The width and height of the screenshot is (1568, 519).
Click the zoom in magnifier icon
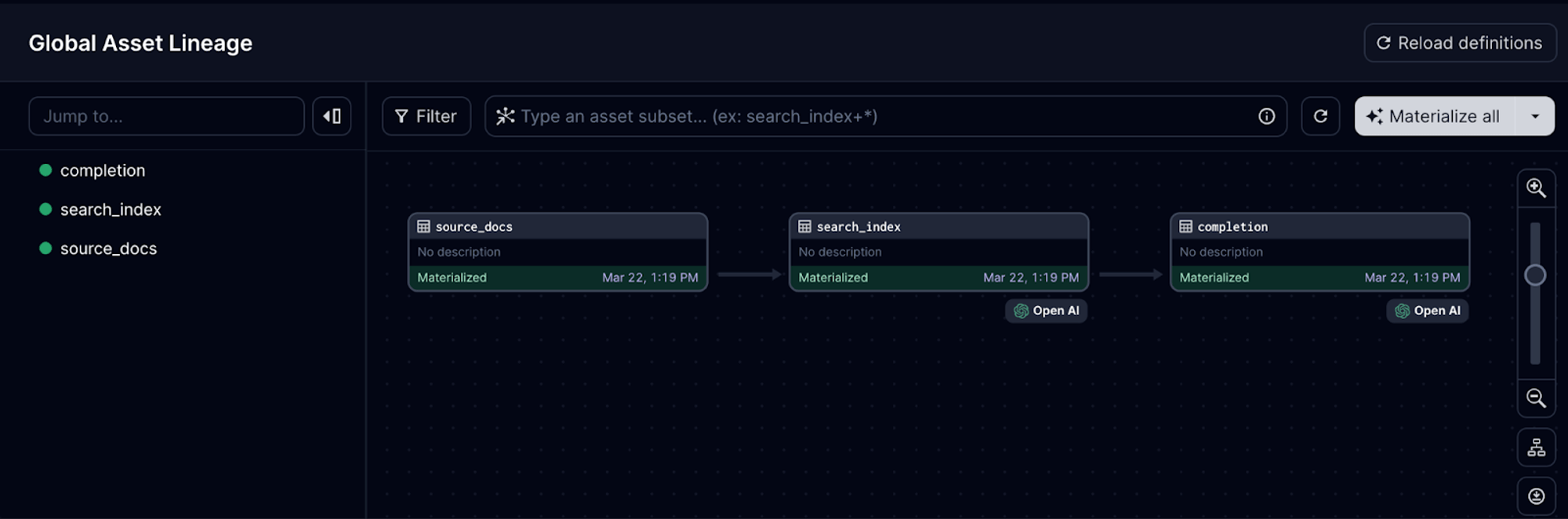click(x=1536, y=188)
